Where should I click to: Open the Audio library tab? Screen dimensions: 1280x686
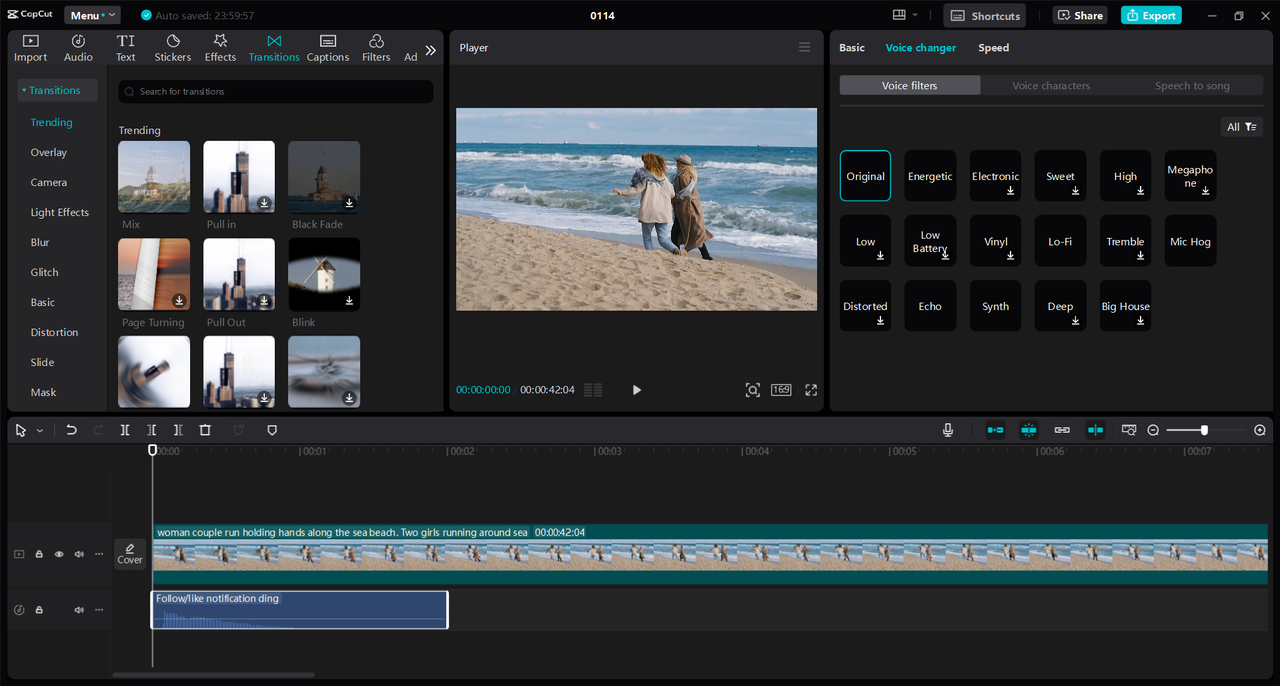point(78,48)
